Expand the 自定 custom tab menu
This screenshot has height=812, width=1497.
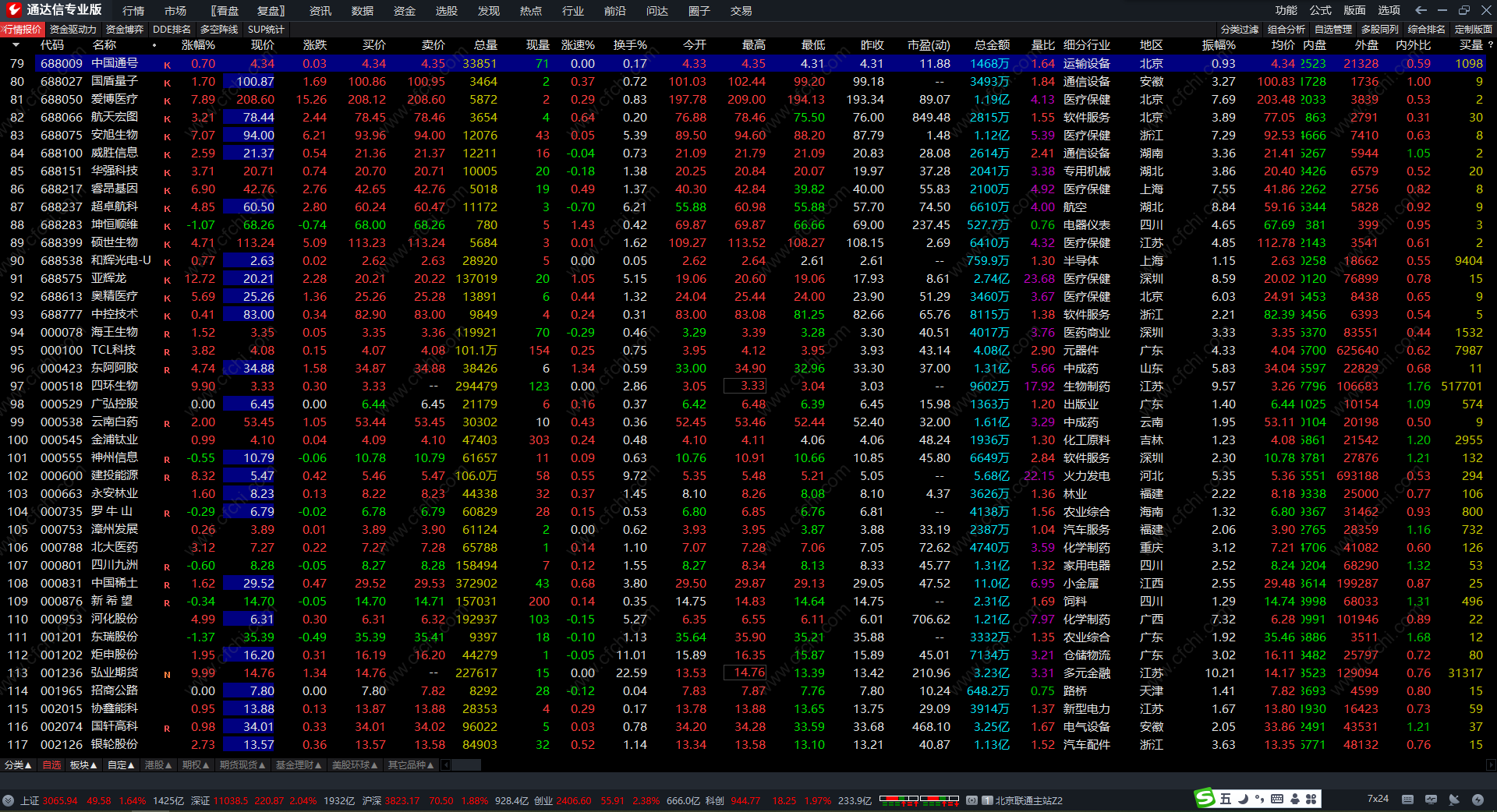121,765
